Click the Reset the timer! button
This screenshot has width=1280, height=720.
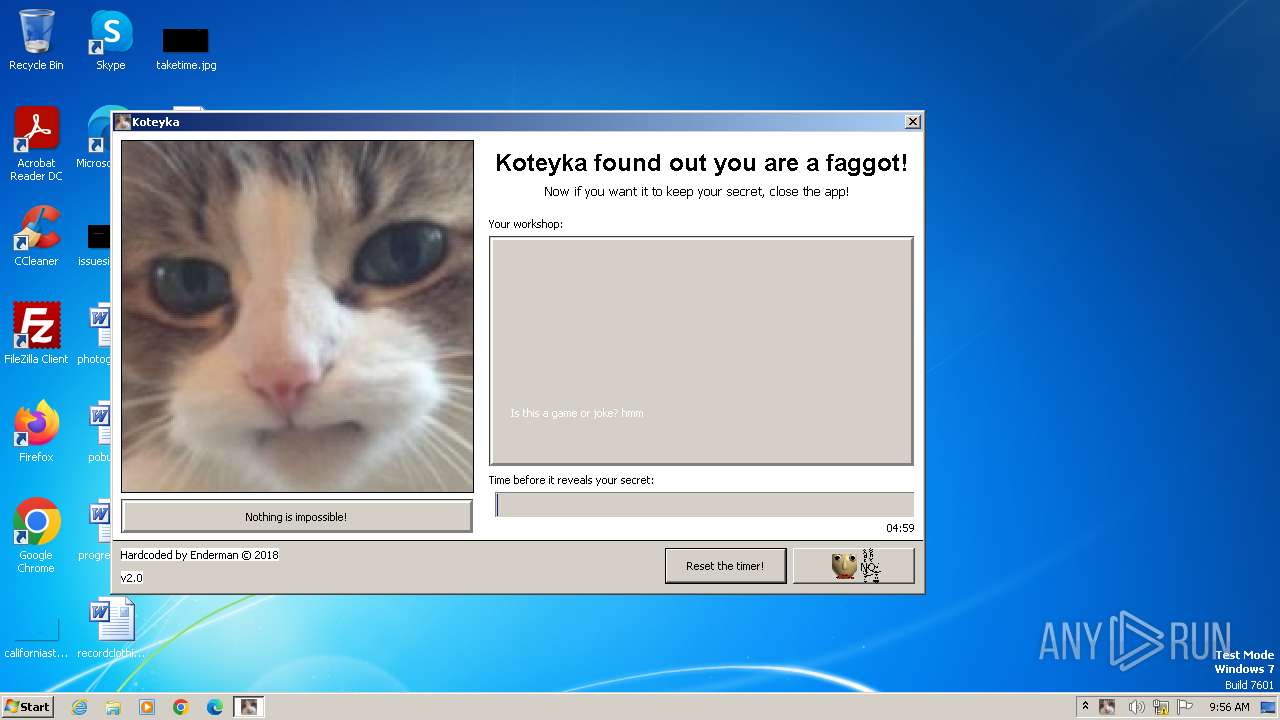pyautogui.click(x=725, y=566)
